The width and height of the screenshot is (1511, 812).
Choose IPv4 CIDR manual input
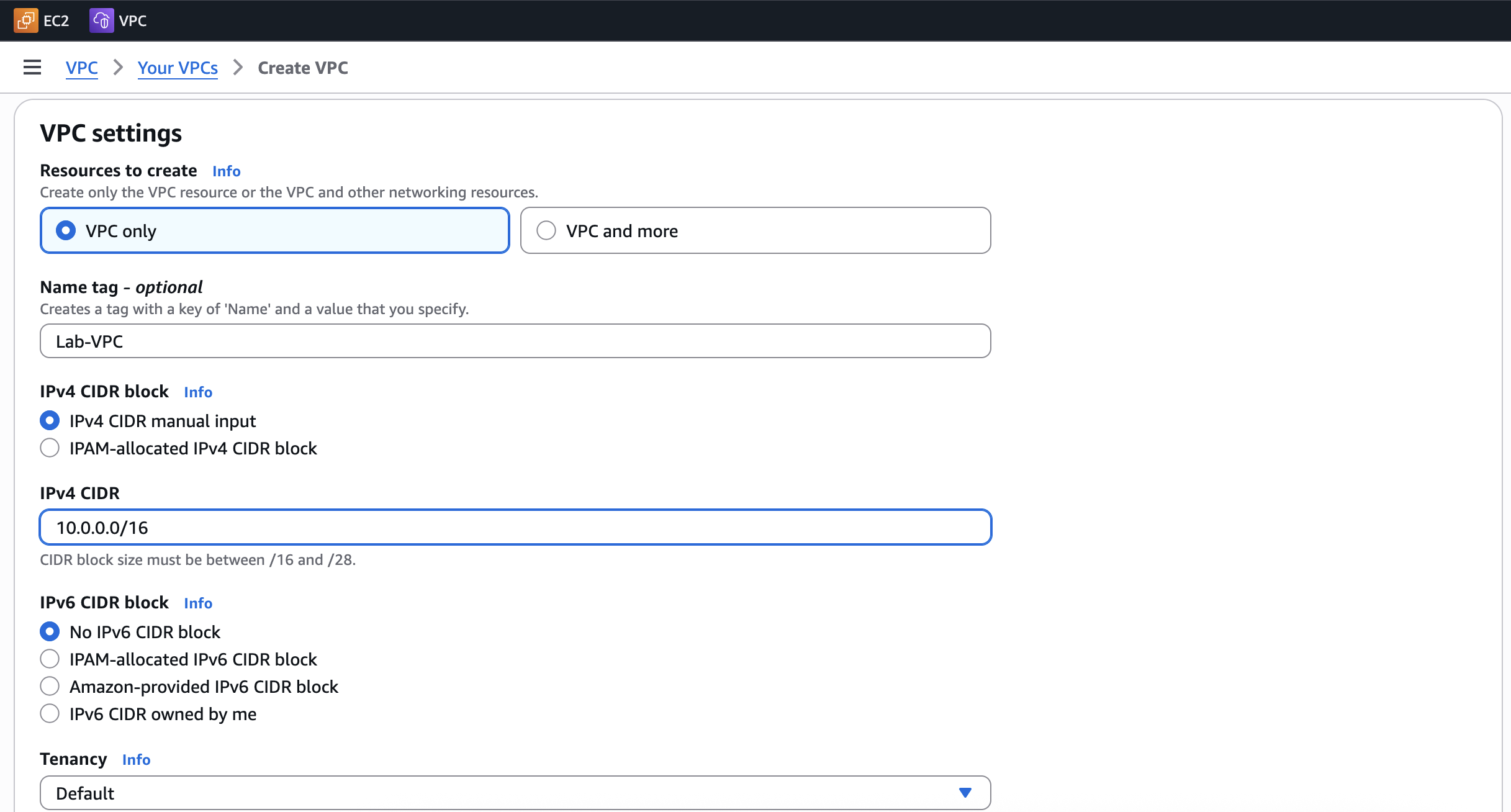[50, 421]
